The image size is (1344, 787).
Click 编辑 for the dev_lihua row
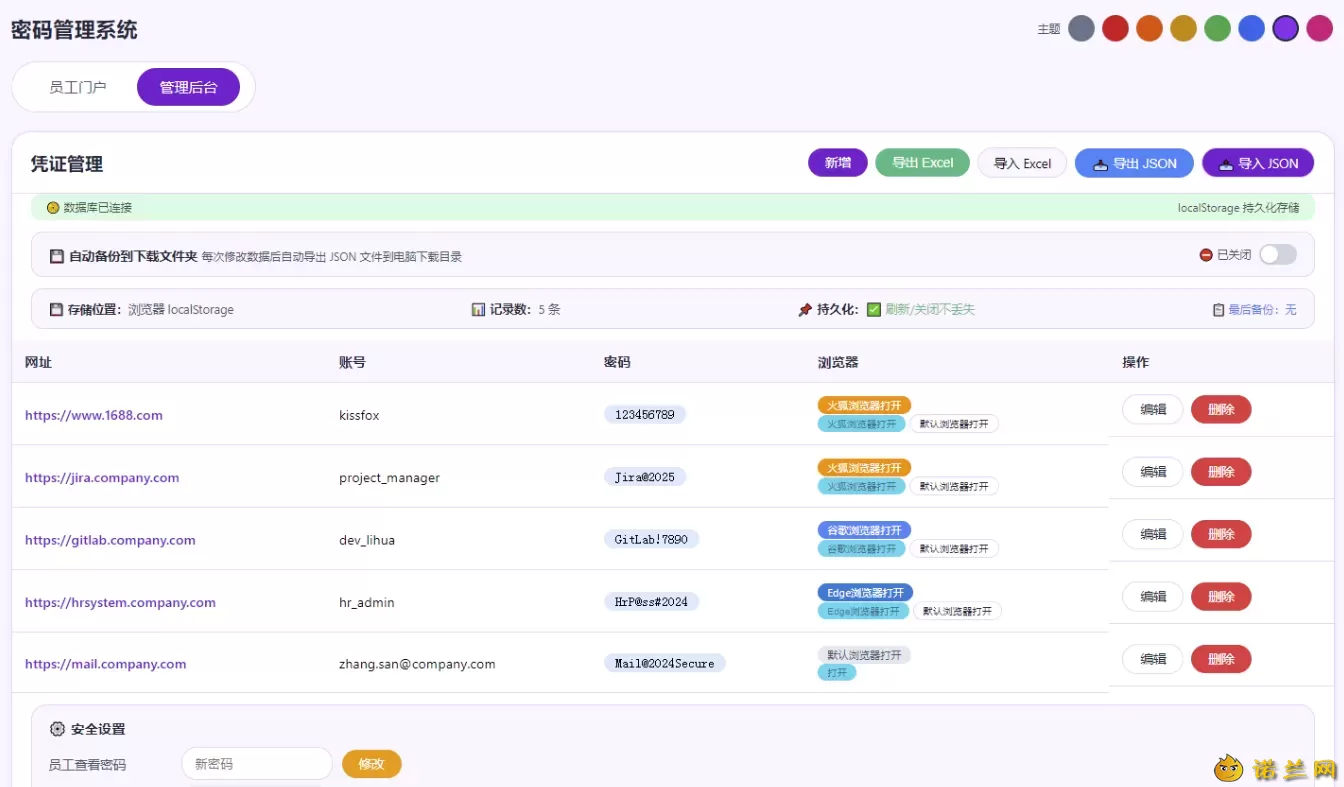point(1153,534)
